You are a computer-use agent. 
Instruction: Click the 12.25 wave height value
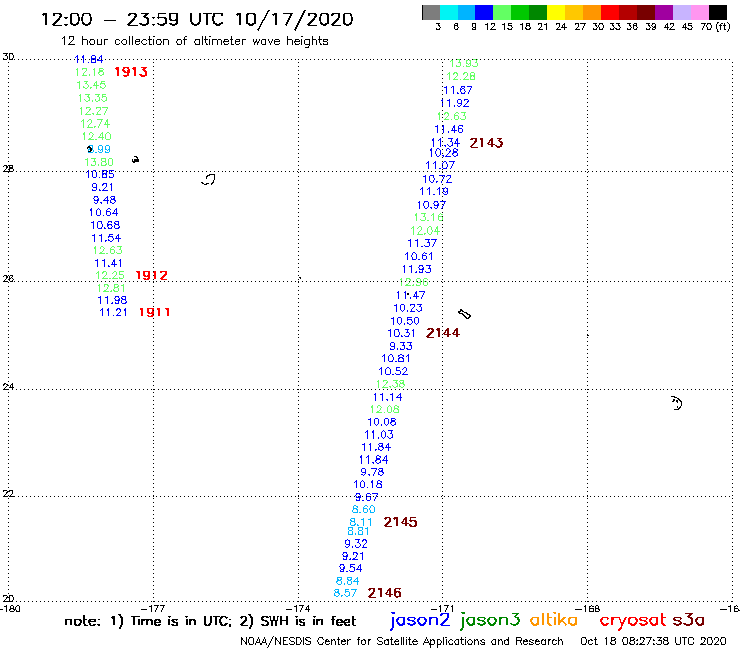pos(110,275)
